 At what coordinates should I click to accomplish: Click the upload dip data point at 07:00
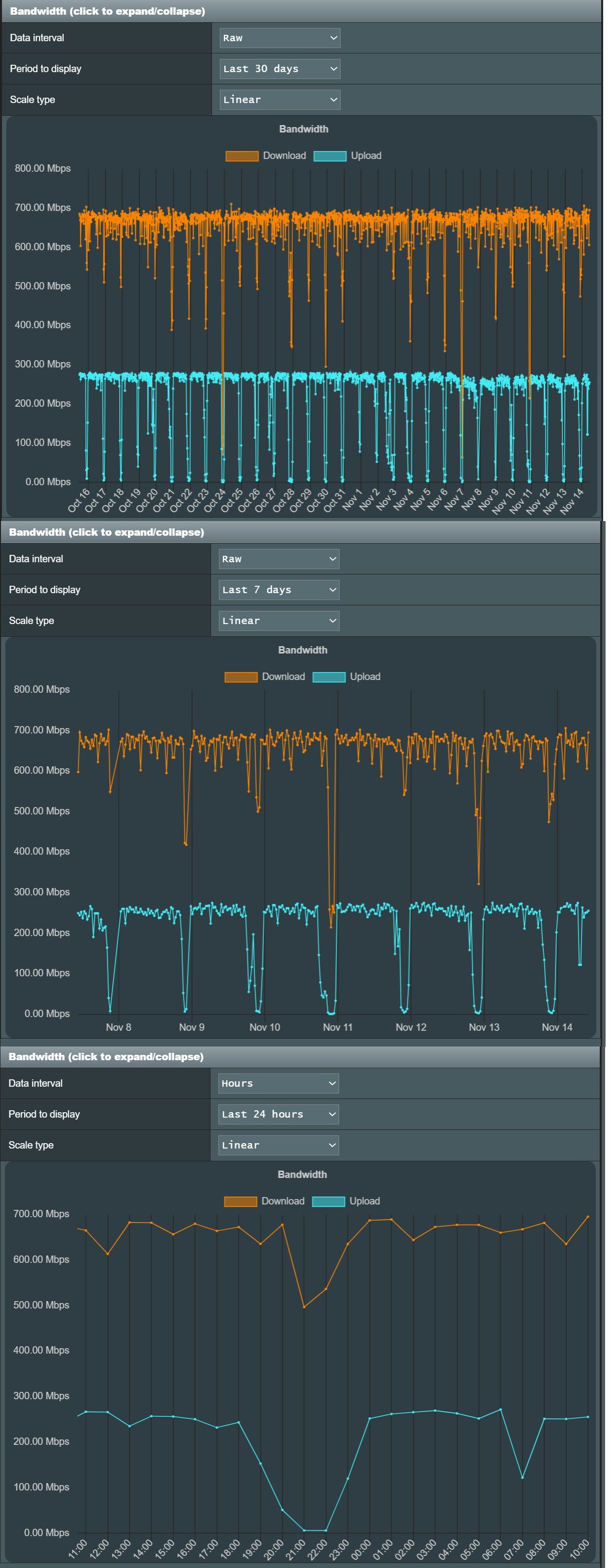(522, 1477)
